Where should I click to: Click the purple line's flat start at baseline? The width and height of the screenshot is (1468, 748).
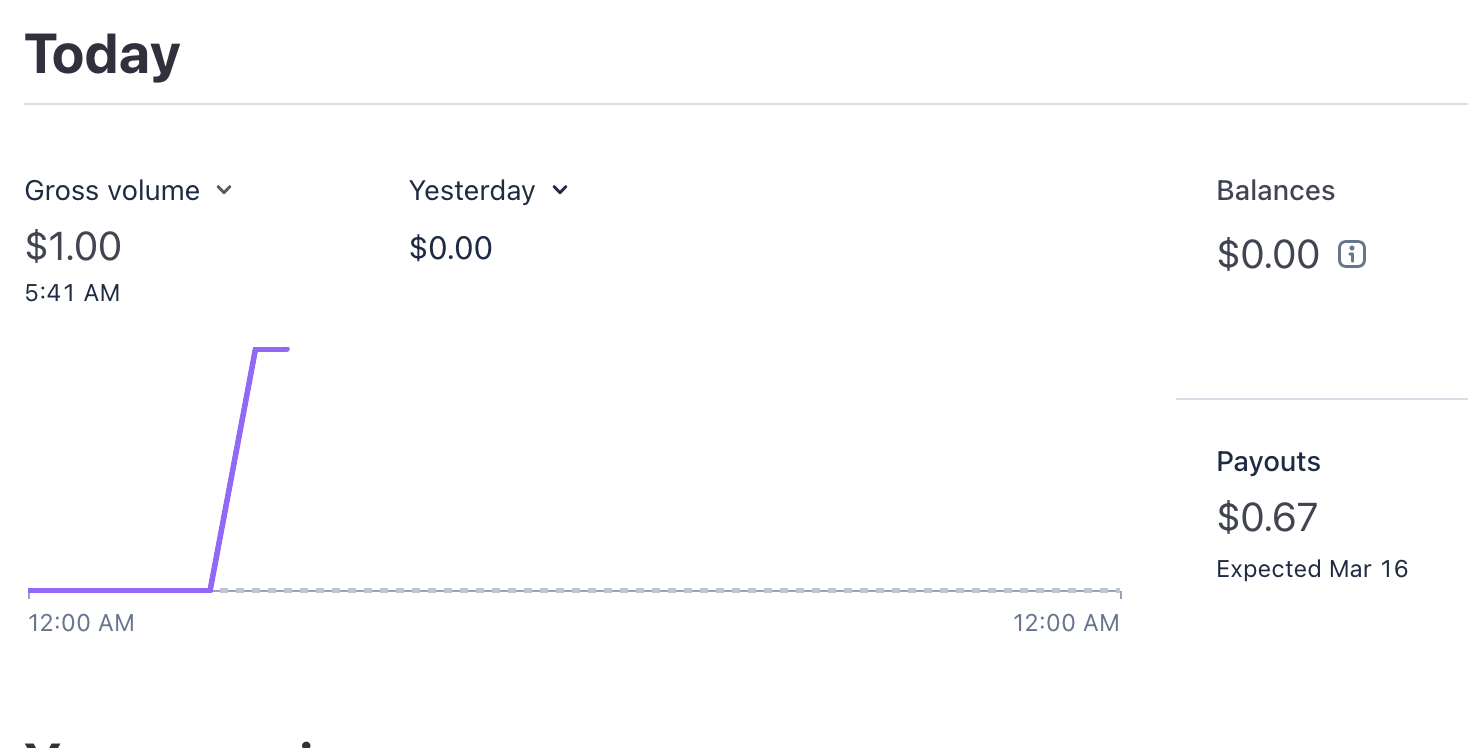[x=120, y=590]
